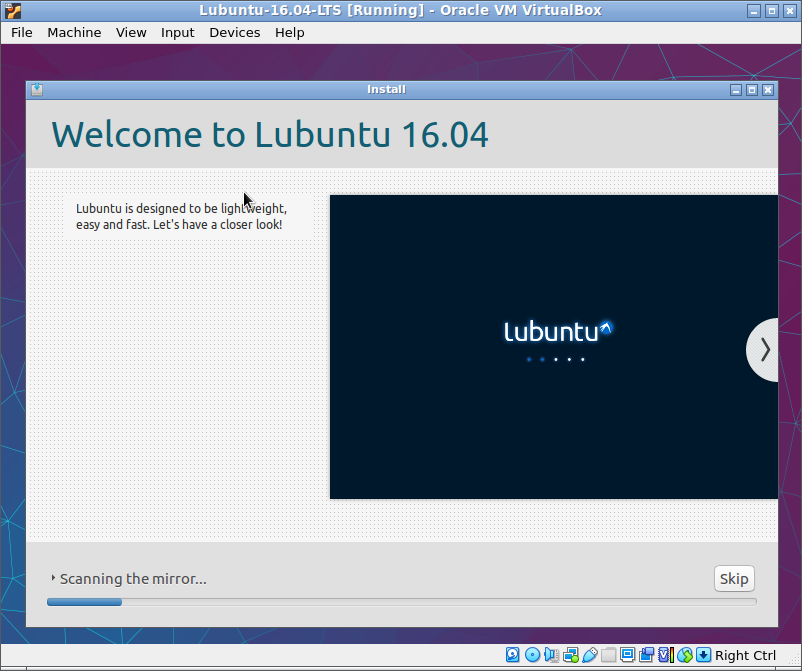802x671 pixels.
Task: Open the Input menu
Action: (x=177, y=33)
